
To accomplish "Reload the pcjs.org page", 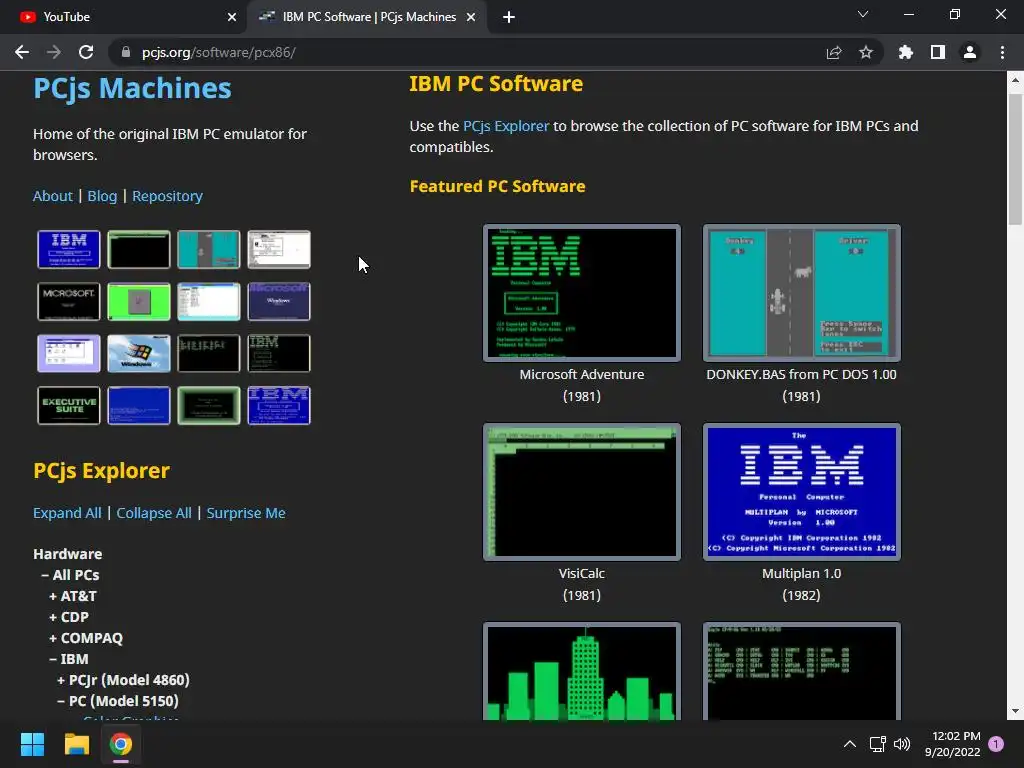I will tap(86, 52).
